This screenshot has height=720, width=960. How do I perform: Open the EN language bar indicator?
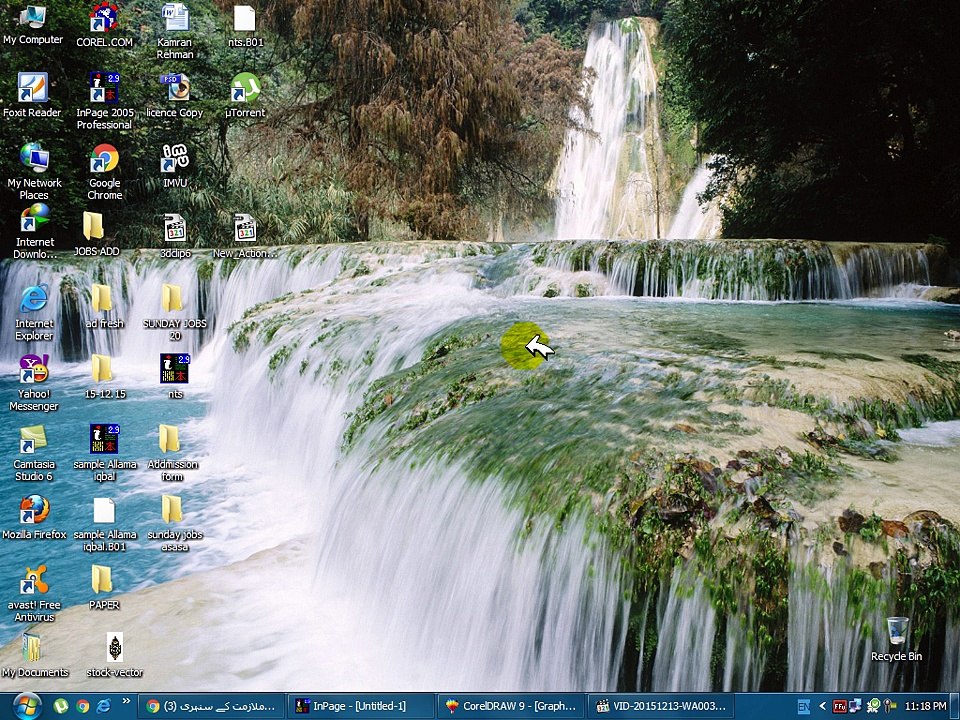point(804,707)
